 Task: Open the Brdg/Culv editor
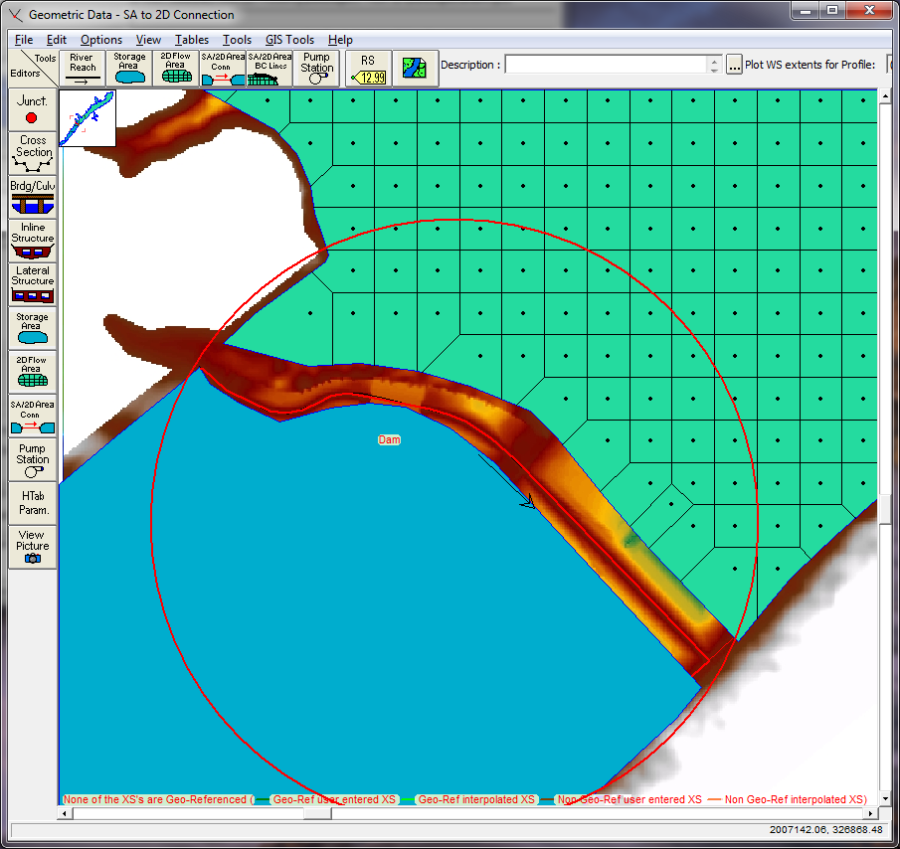click(x=31, y=197)
